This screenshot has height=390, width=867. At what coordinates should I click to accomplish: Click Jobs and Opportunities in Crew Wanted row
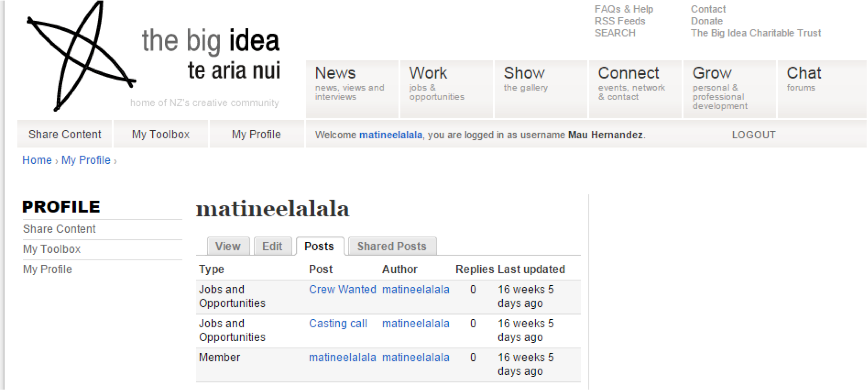232,297
